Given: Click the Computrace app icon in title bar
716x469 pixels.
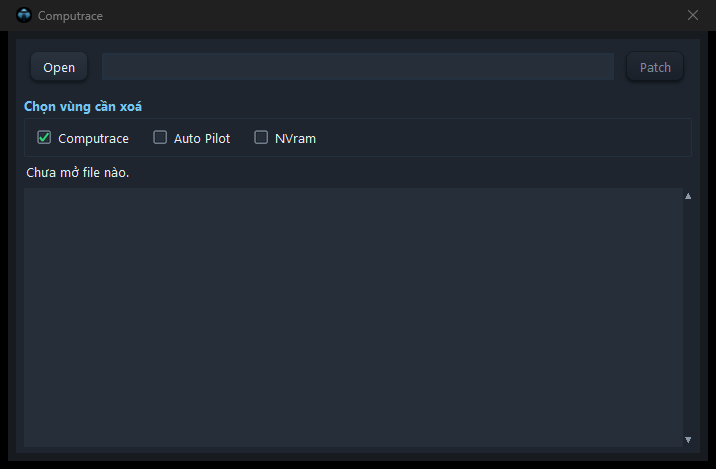Looking at the screenshot, I should point(24,15).
